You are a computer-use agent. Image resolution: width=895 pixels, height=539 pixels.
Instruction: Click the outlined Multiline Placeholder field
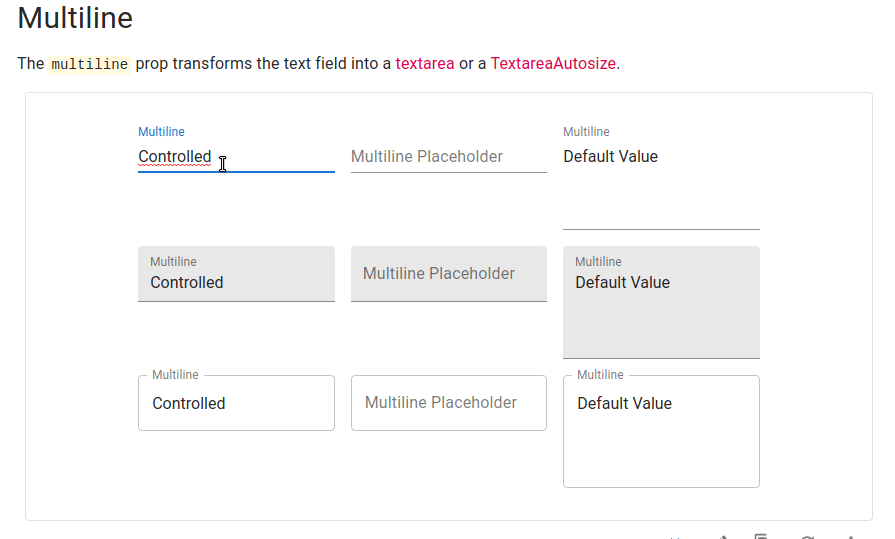pyautogui.click(x=449, y=403)
